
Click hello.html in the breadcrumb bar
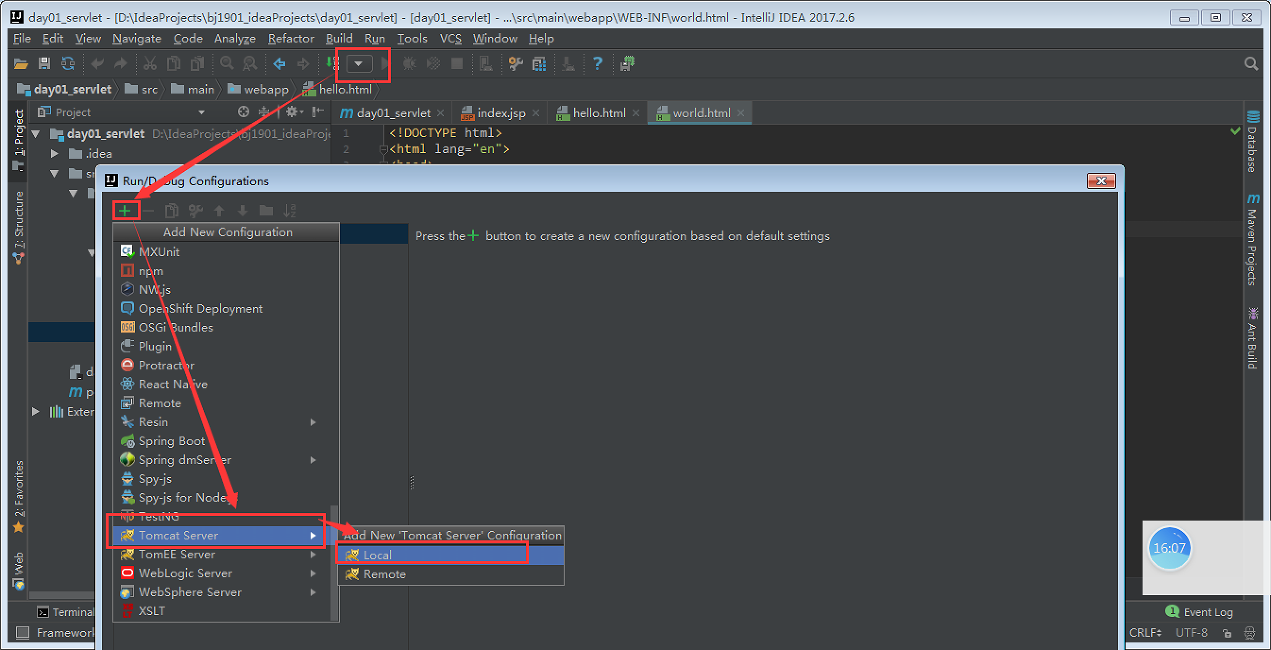tap(337, 89)
